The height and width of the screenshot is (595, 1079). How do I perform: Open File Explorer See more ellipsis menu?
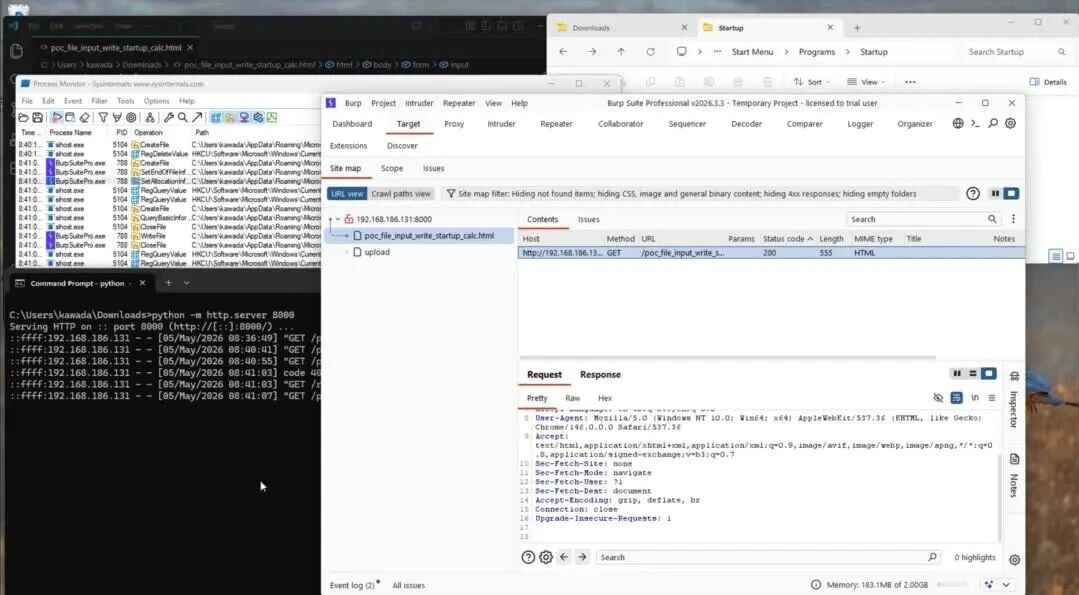(910, 82)
